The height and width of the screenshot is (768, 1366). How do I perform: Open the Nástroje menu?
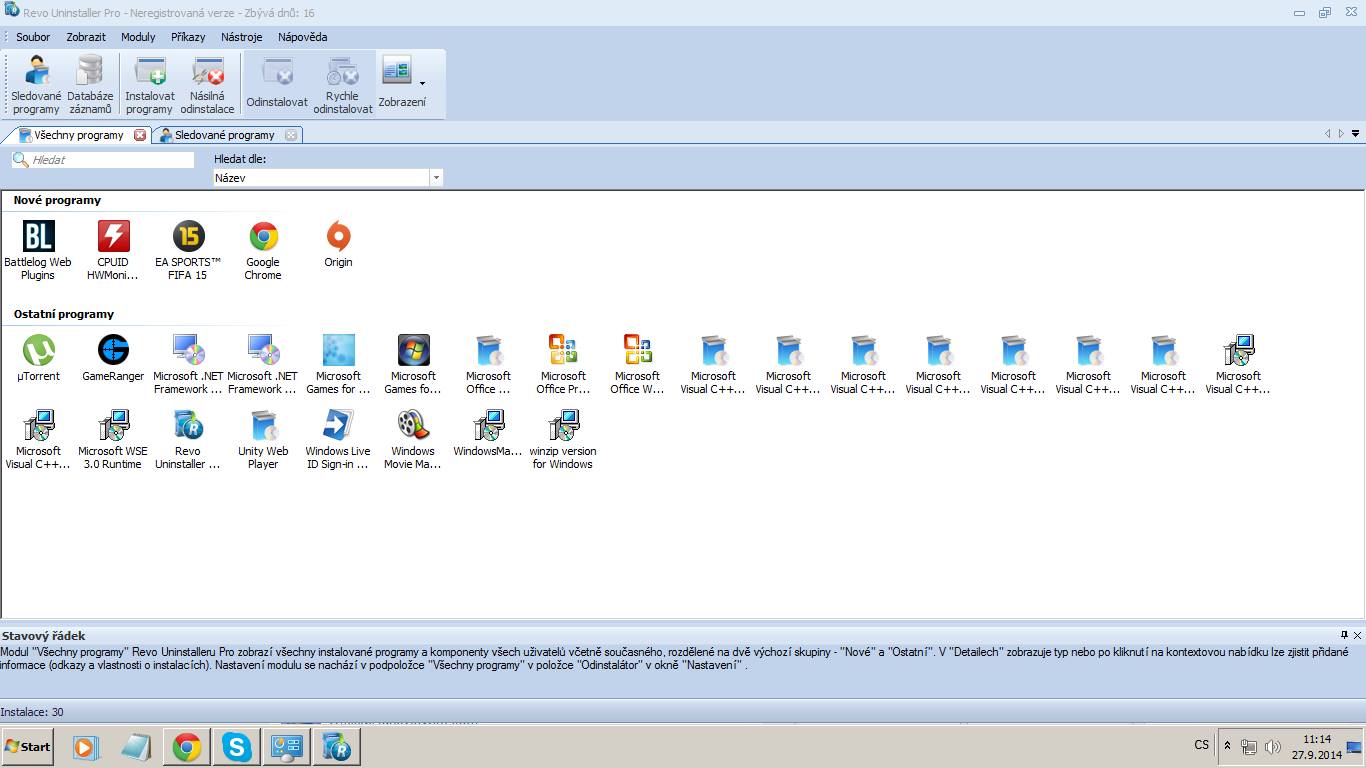241,37
